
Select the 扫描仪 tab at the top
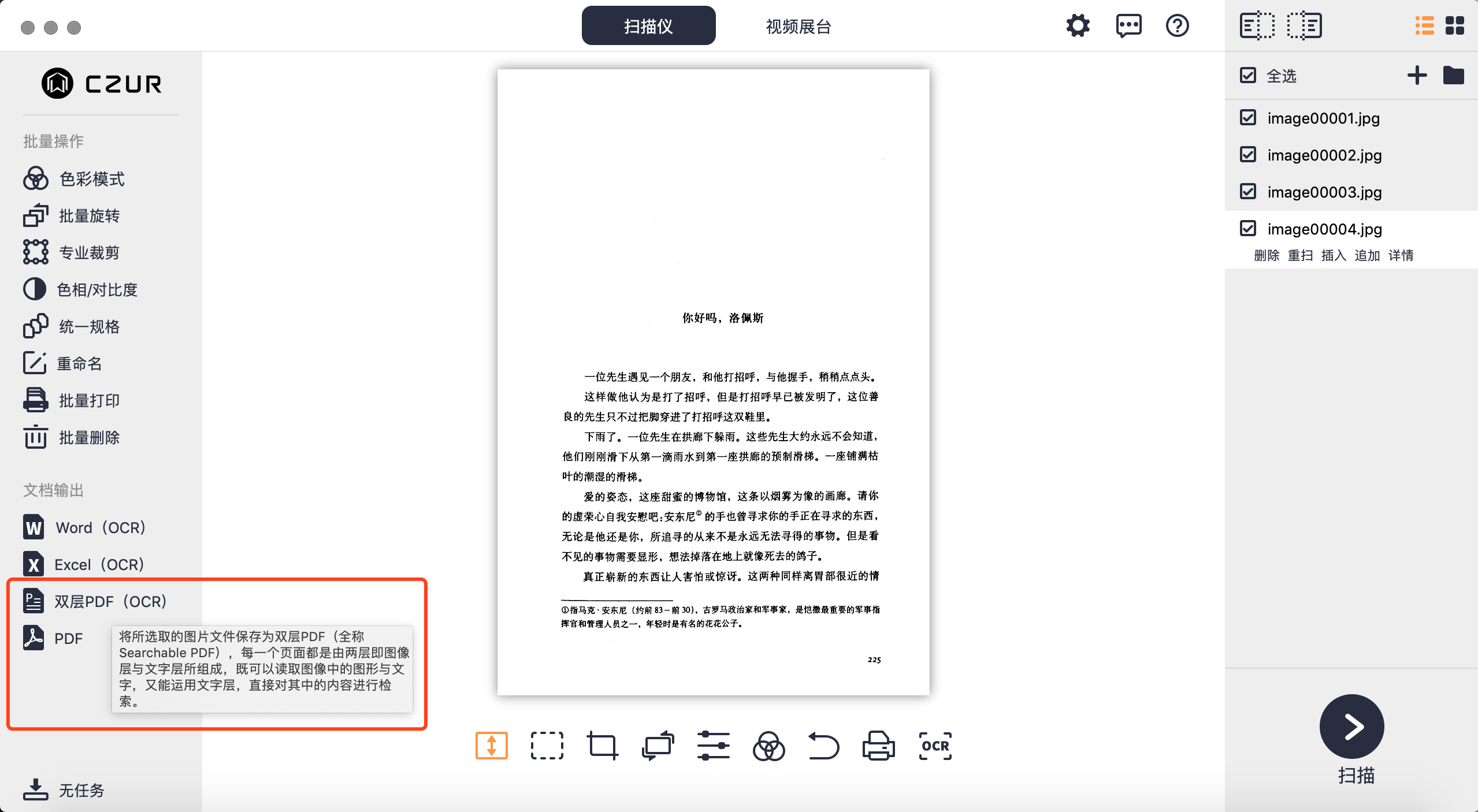click(648, 25)
